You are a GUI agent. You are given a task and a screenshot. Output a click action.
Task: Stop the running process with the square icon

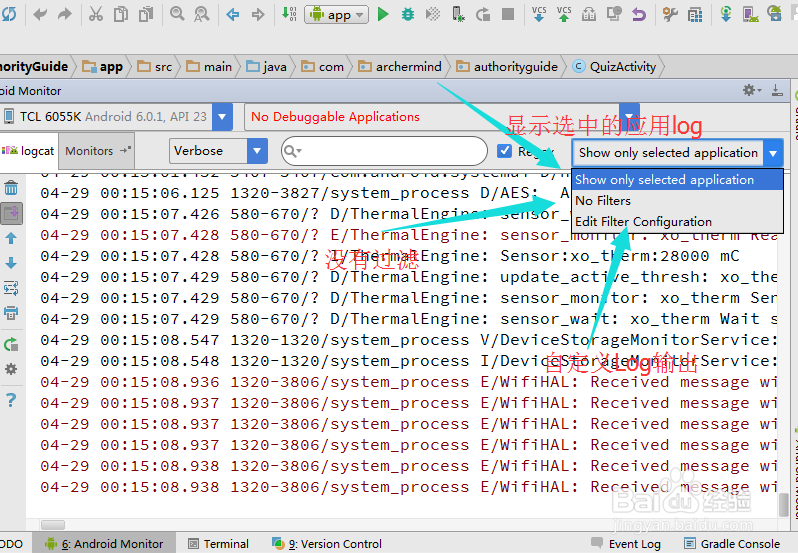pyautogui.click(x=508, y=14)
